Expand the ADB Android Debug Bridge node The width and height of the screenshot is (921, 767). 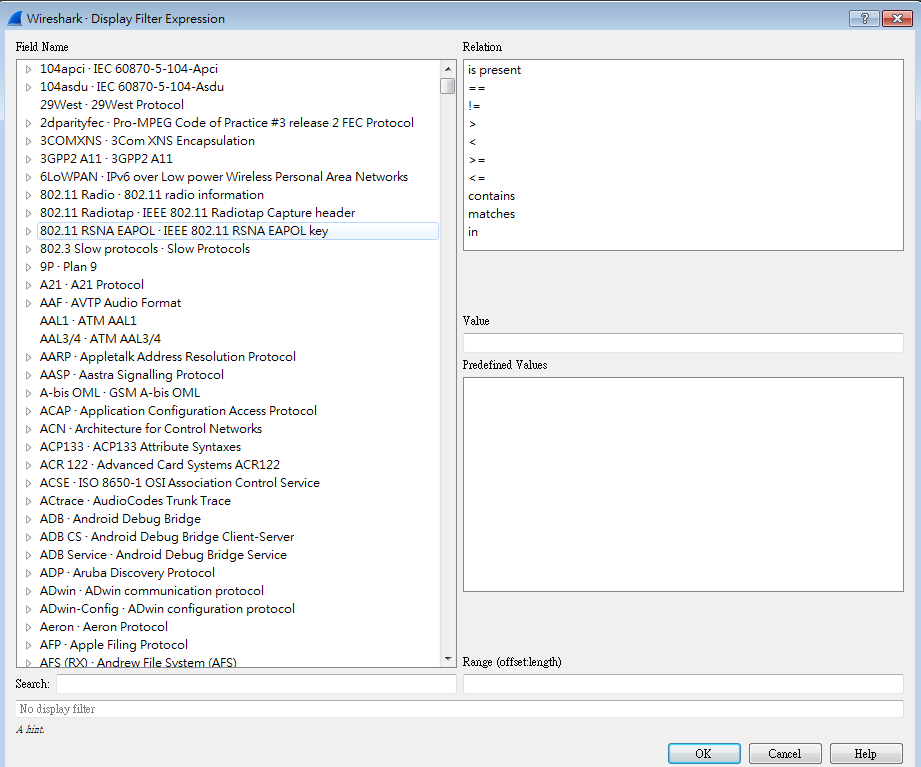point(28,519)
